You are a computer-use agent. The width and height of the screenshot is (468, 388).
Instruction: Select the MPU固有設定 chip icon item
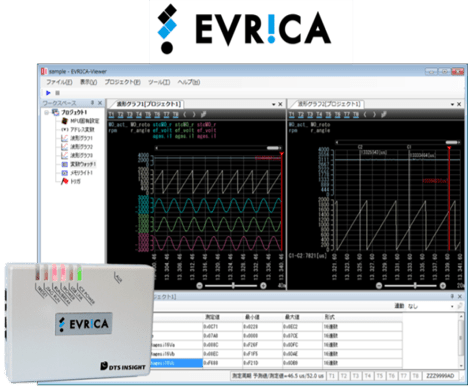65,121
